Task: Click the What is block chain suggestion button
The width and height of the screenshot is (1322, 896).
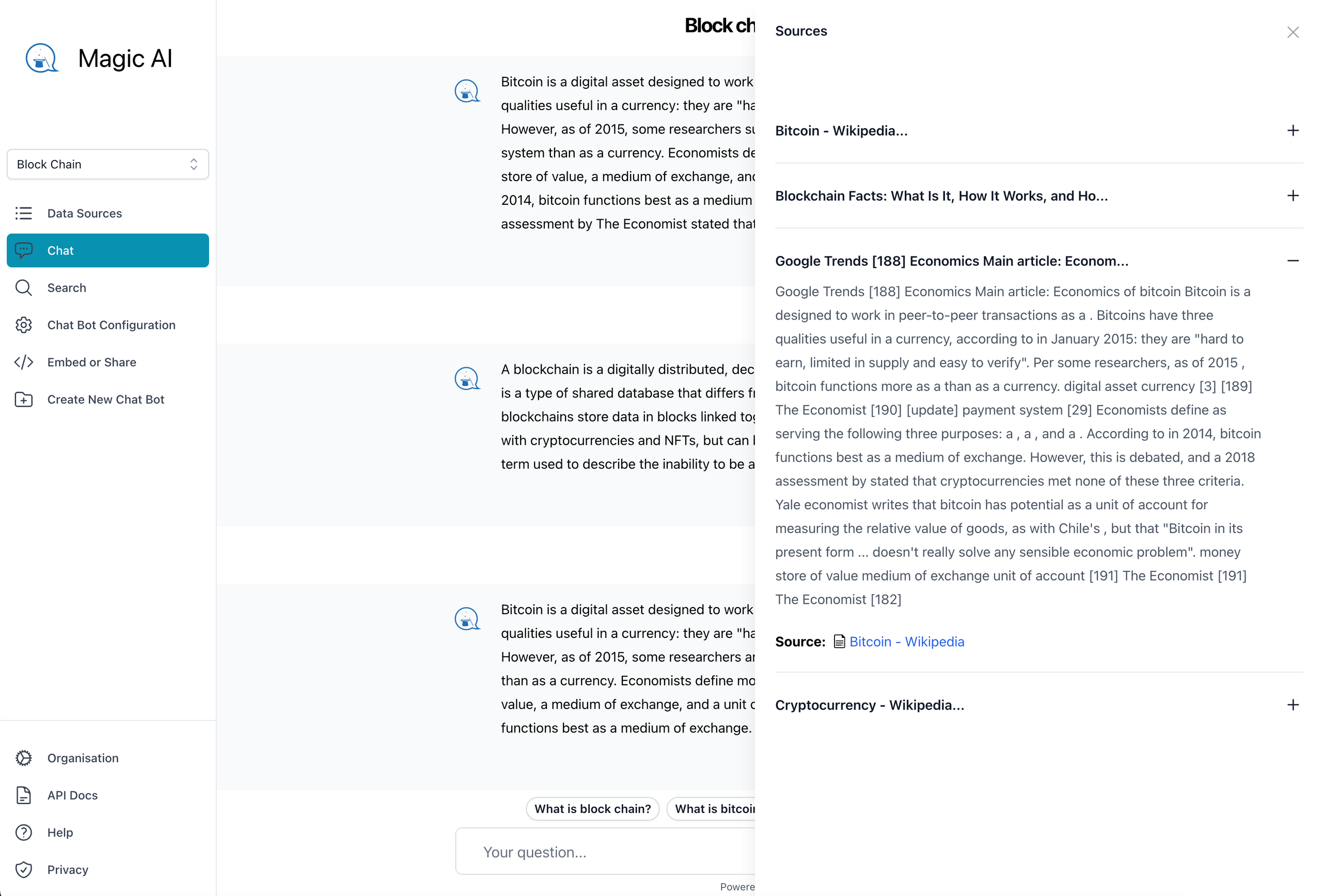Action: (x=592, y=808)
